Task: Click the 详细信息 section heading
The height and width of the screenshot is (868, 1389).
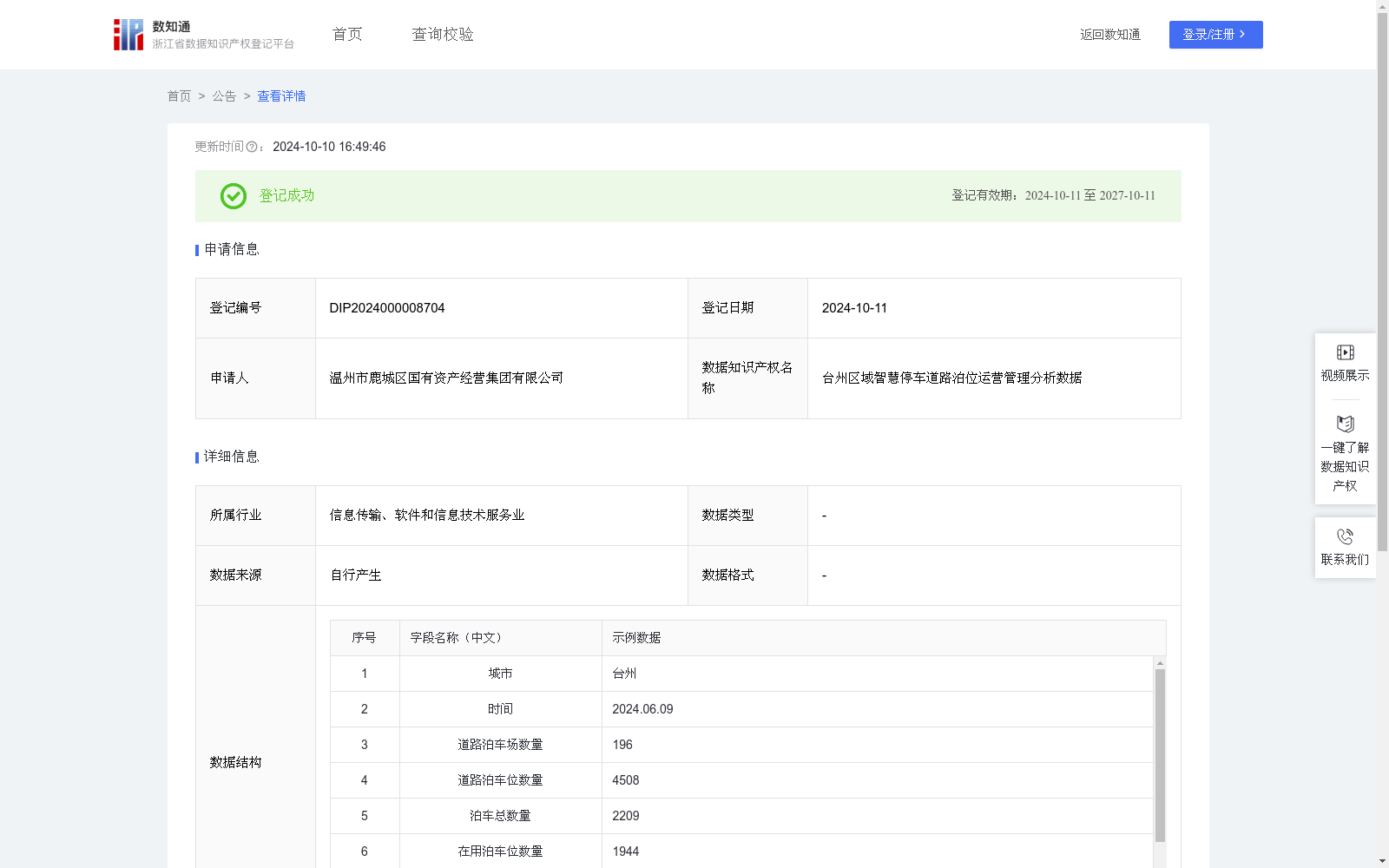Action: [232, 457]
